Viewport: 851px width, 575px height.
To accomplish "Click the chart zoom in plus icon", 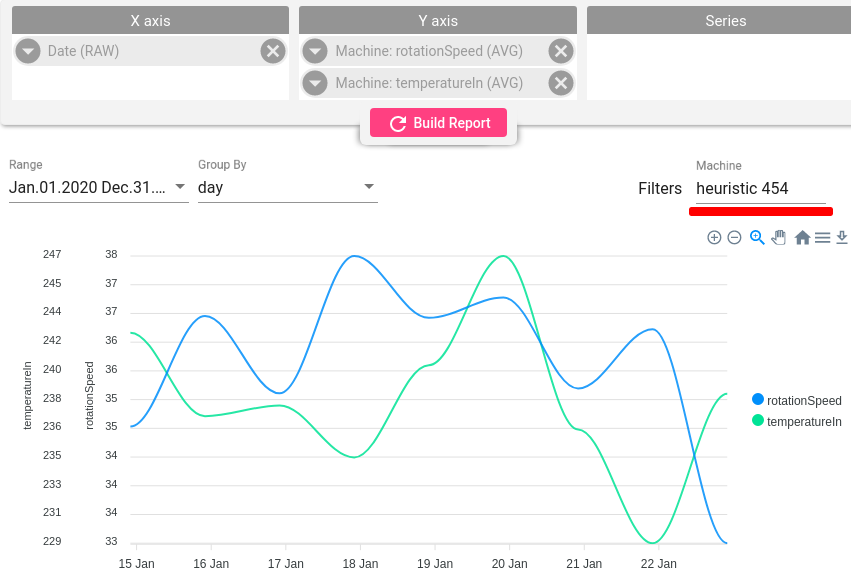I will 714,237.
